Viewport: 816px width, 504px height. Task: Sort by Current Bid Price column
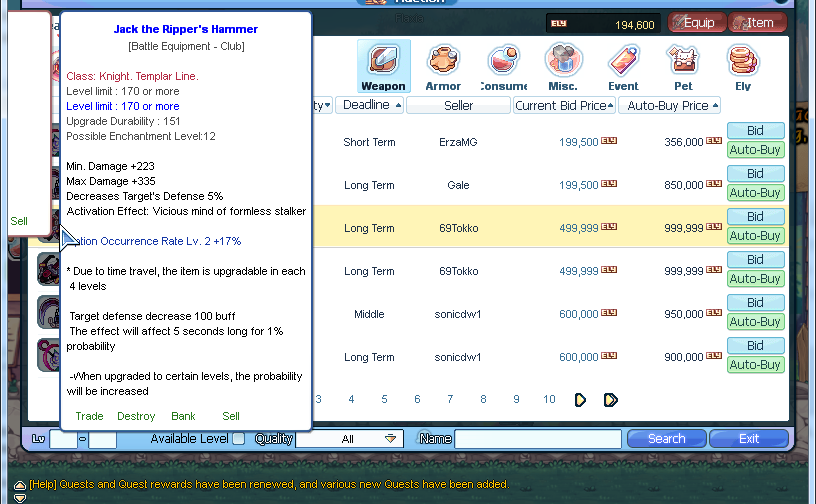coord(564,106)
